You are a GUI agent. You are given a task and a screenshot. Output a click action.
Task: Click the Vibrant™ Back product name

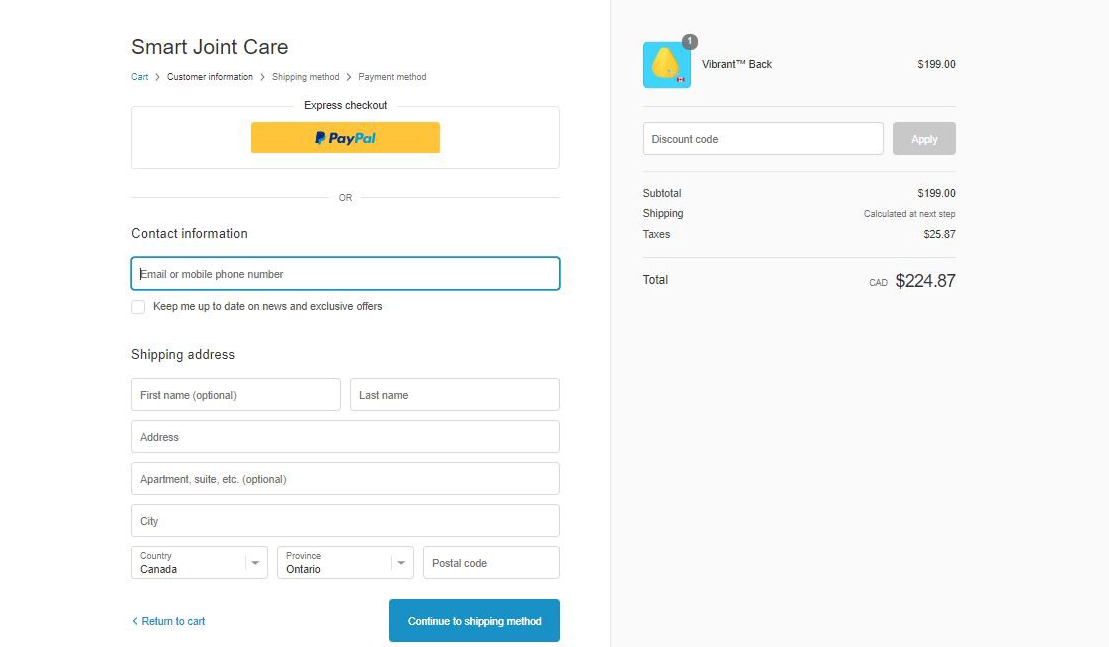(737, 64)
